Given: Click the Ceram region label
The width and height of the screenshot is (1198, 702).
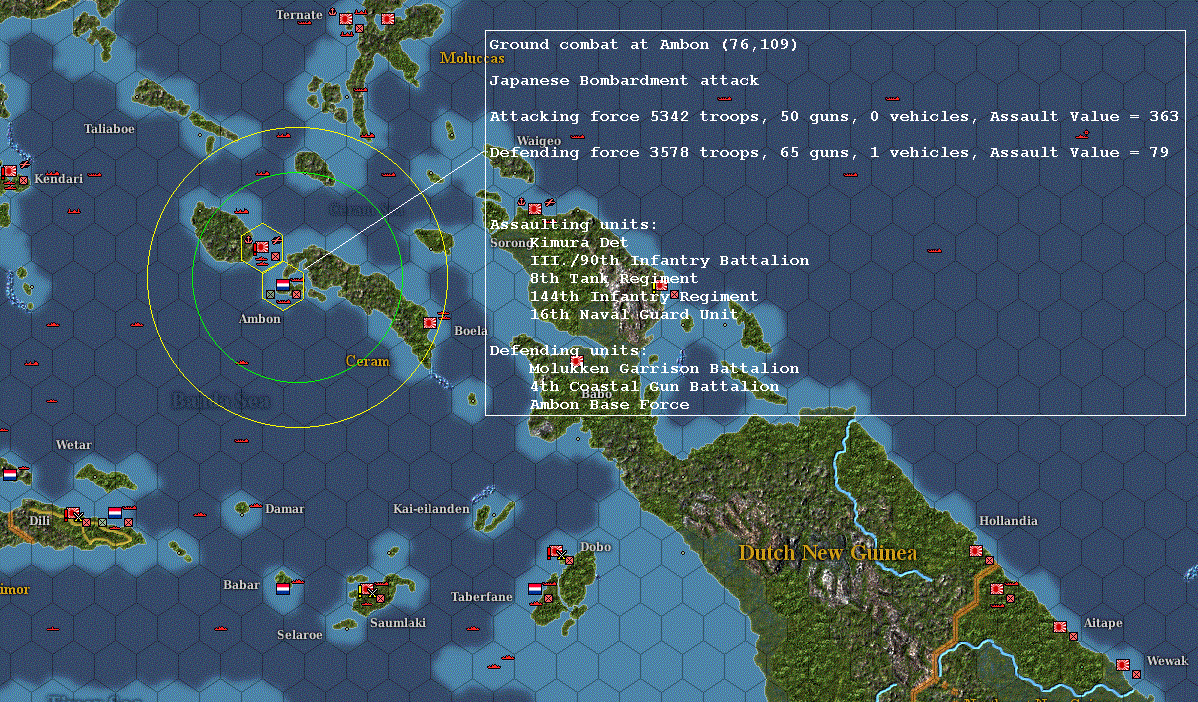Looking at the screenshot, I should pos(367,361).
